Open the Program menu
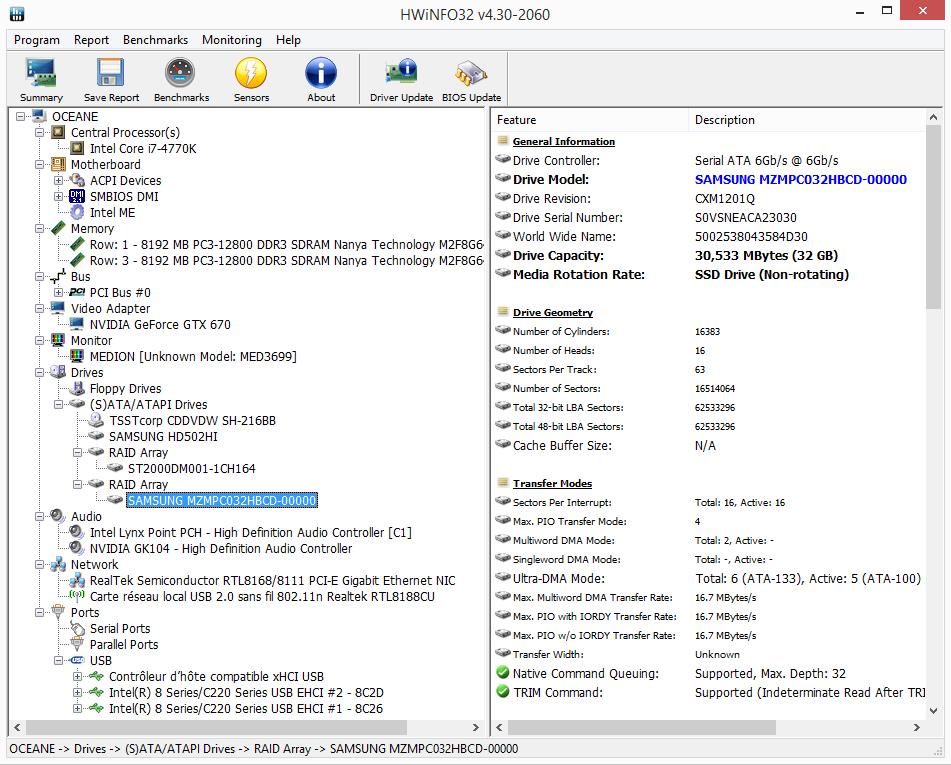 (37, 40)
